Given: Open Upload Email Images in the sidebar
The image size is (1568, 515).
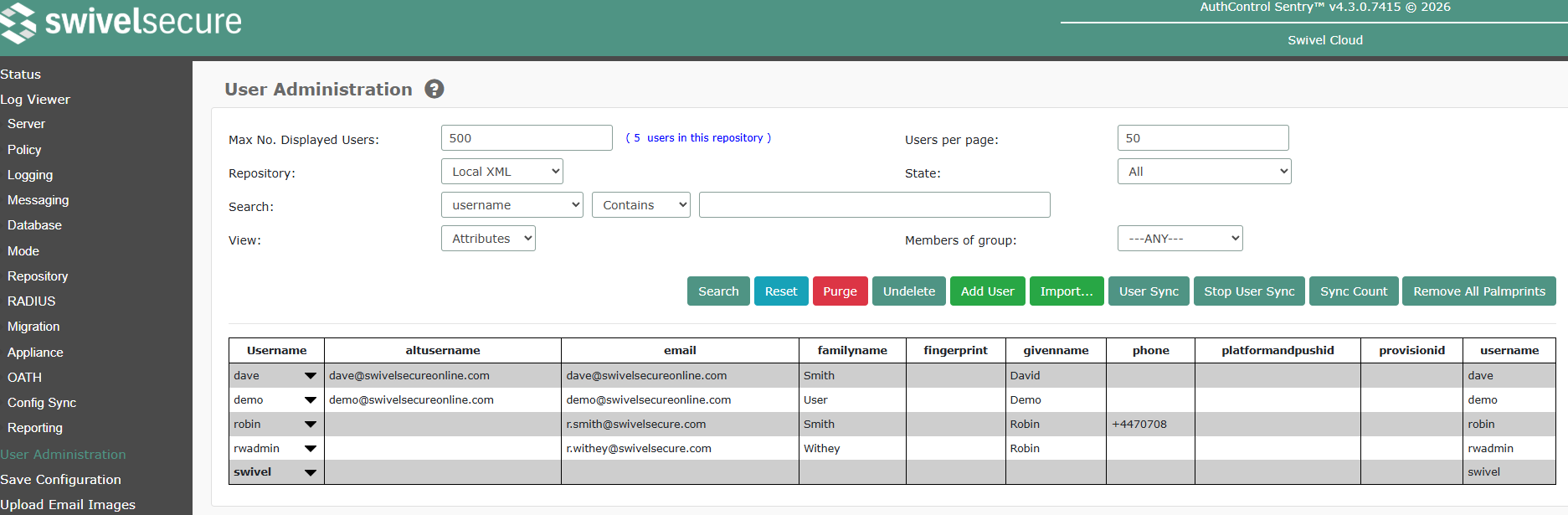Looking at the screenshot, I should click(x=68, y=505).
